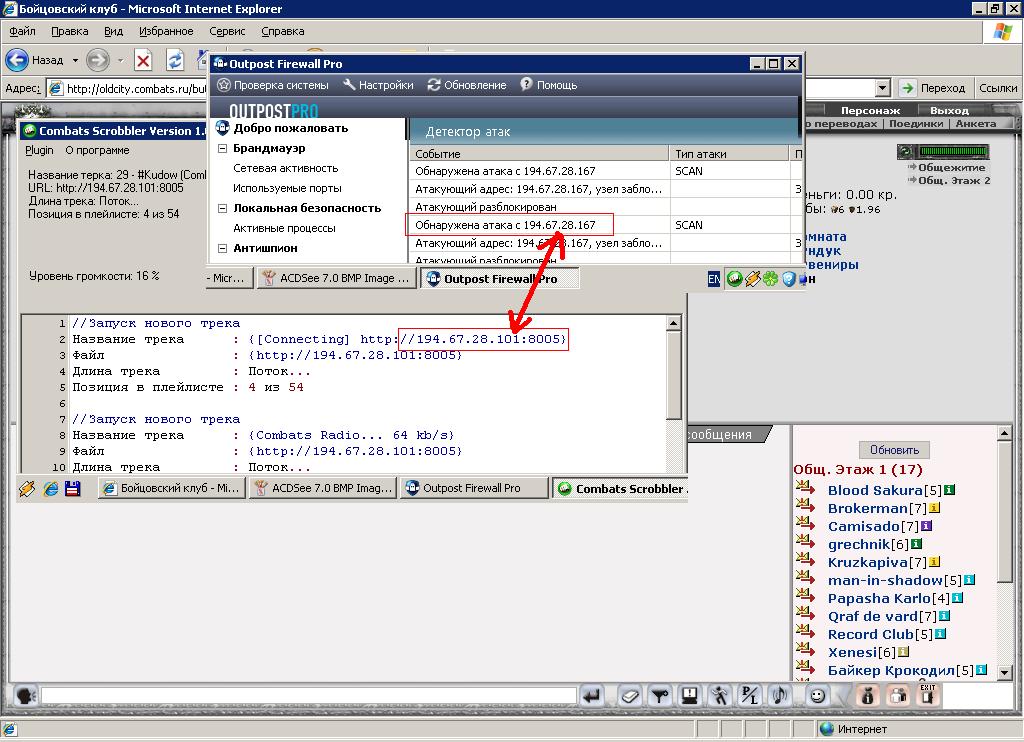Click Проверка системы in Outpost Firewall
This screenshot has height=742, width=1024.
[x=273, y=85]
